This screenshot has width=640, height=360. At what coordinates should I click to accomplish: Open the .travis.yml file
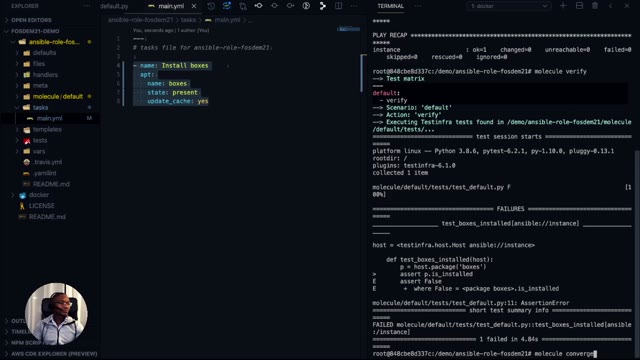click(x=48, y=162)
